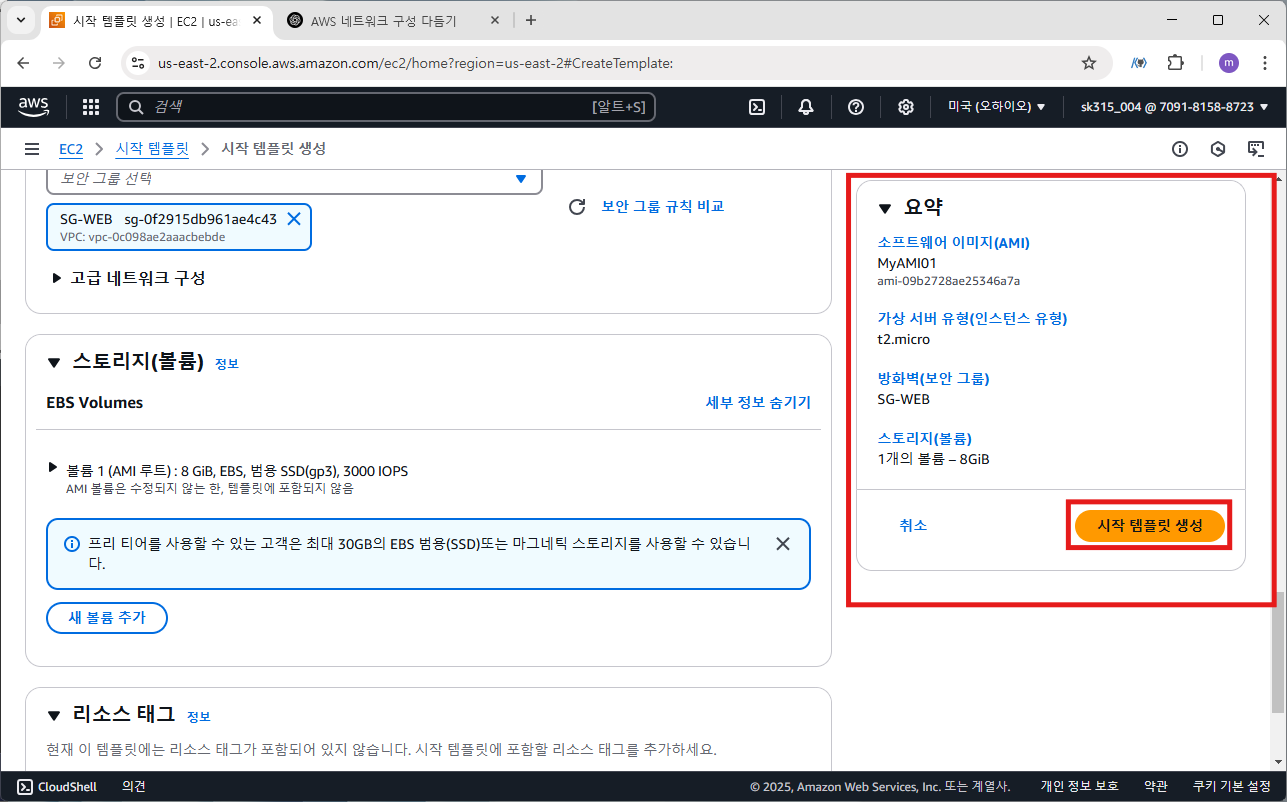
Task: Open the Chrome three-dot menu
Action: tap(1263, 63)
